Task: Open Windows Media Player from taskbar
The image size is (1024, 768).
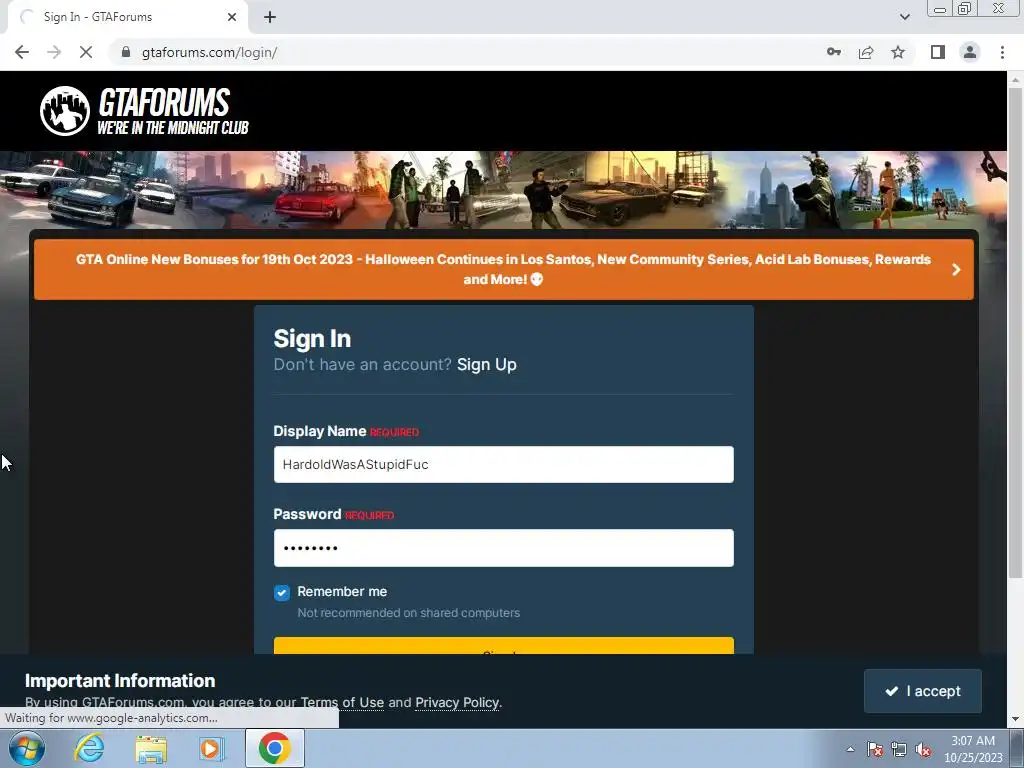Action: coord(210,748)
